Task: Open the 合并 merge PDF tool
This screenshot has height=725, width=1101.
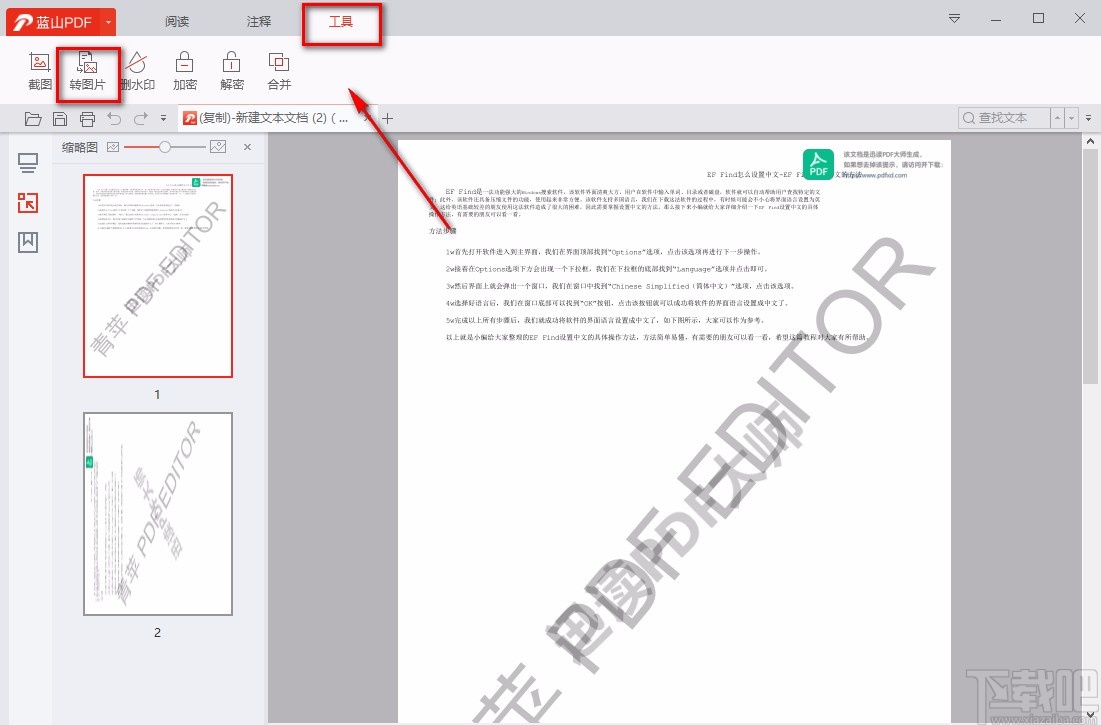Action: point(279,70)
